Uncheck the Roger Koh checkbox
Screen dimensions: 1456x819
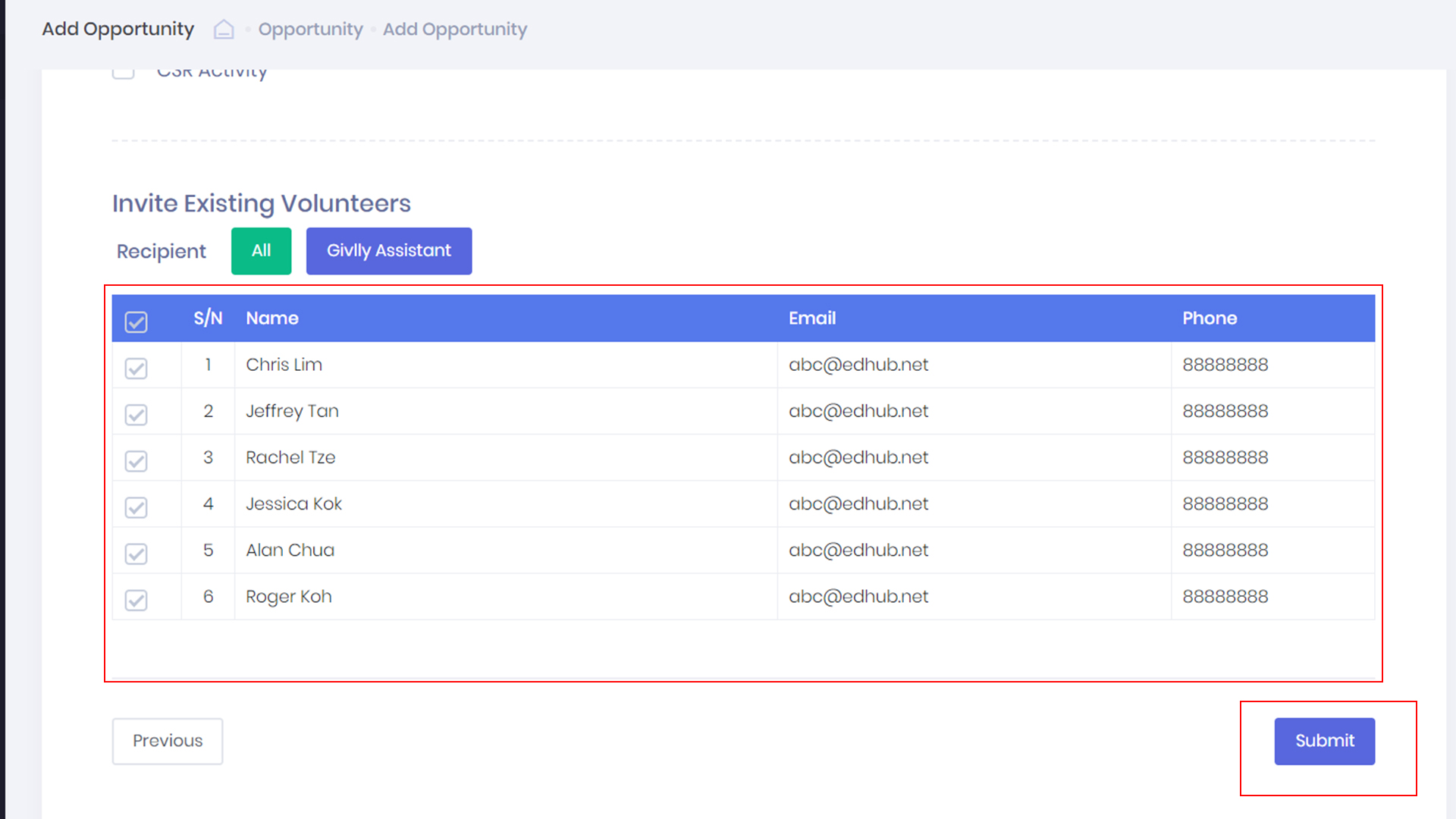click(x=136, y=600)
